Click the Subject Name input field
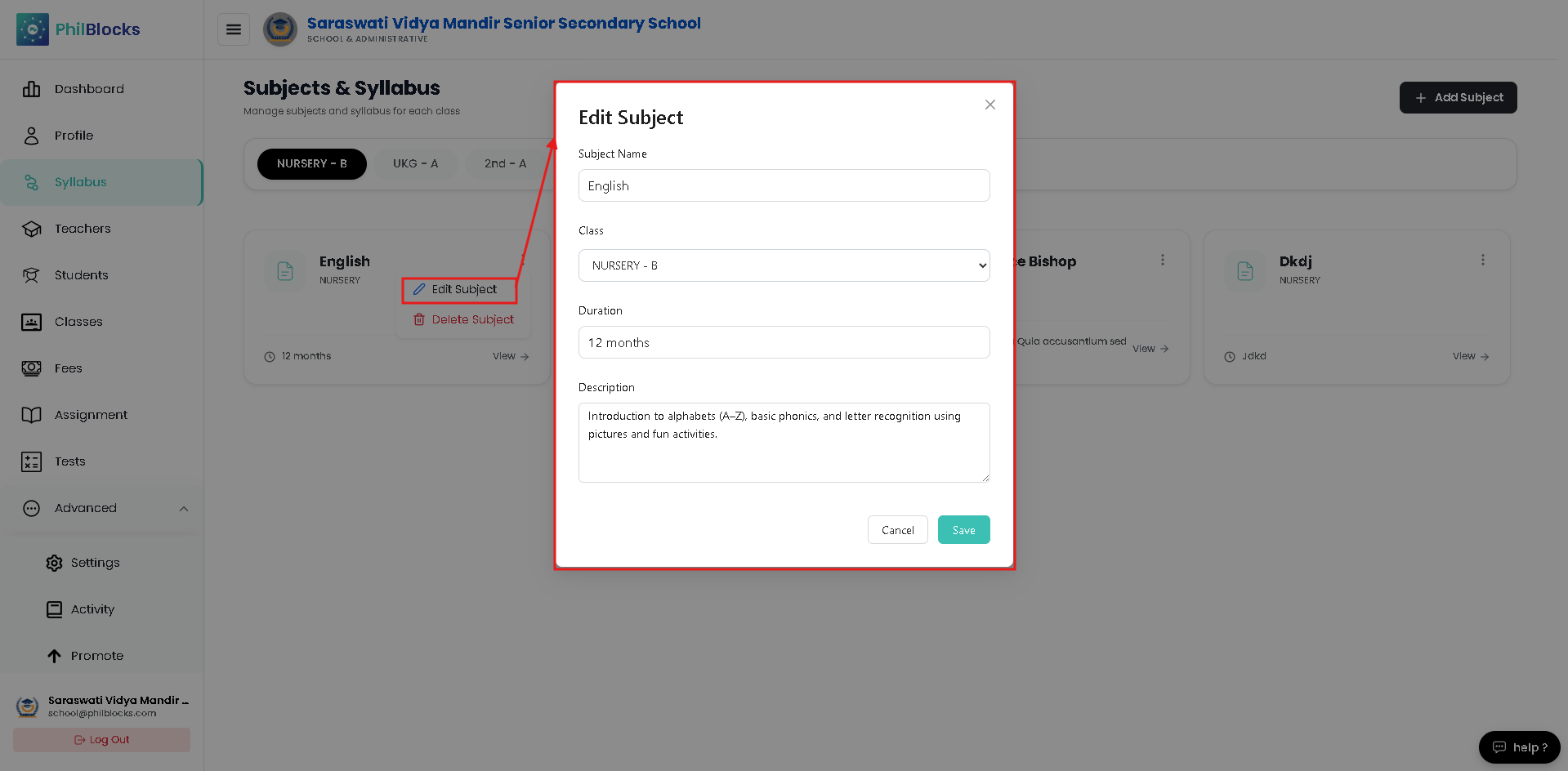 tap(784, 185)
